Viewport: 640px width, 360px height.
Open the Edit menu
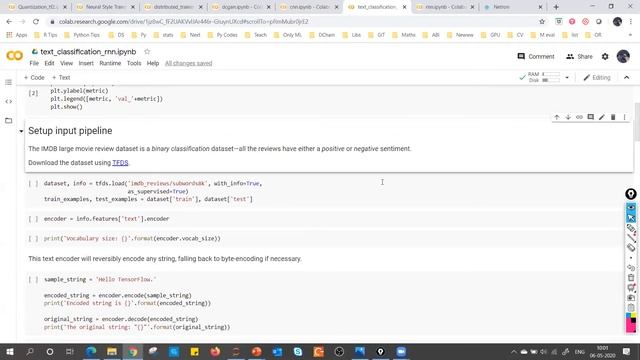pos(49,63)
